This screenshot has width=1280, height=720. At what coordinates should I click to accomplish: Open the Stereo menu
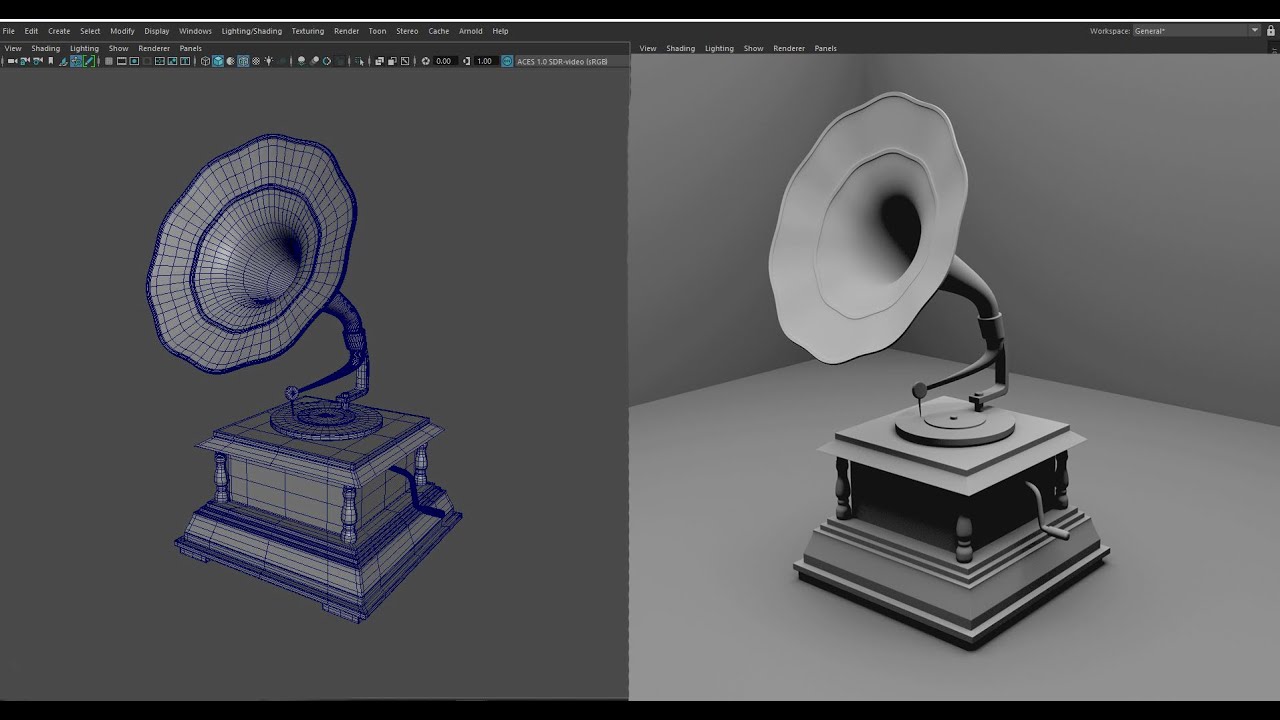407,31
